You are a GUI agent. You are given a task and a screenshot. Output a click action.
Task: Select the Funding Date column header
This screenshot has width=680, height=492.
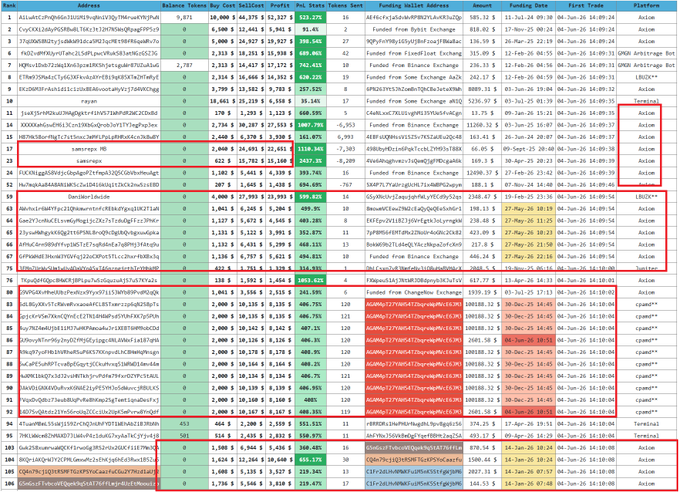pyautogui.click(x=529, y=6)
